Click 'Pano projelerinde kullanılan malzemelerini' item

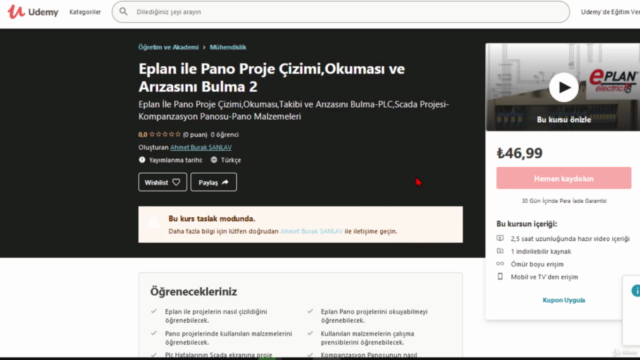pos(229,338)
